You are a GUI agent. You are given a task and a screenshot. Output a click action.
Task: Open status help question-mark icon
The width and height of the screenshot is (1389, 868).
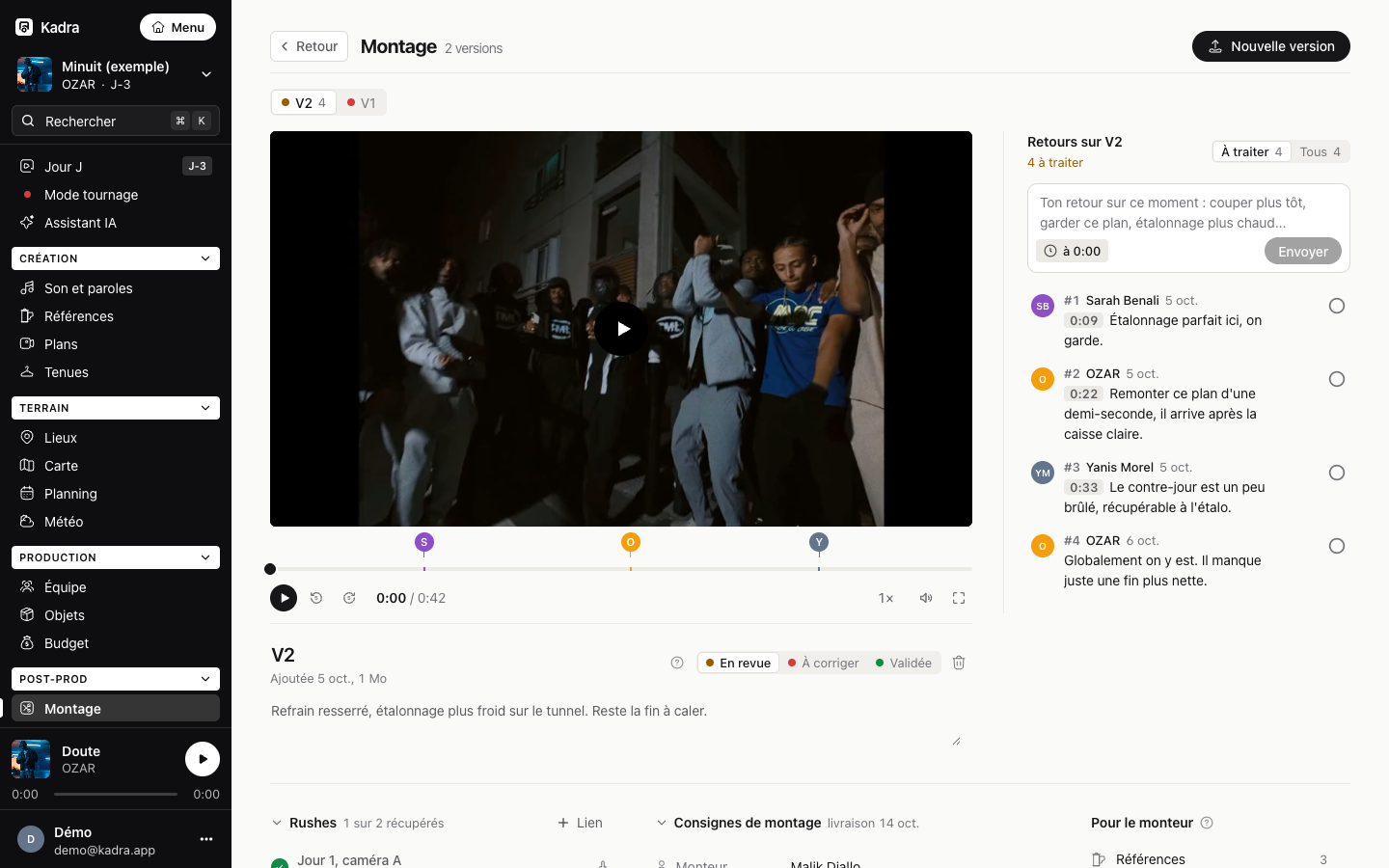[x=677, y=663]
